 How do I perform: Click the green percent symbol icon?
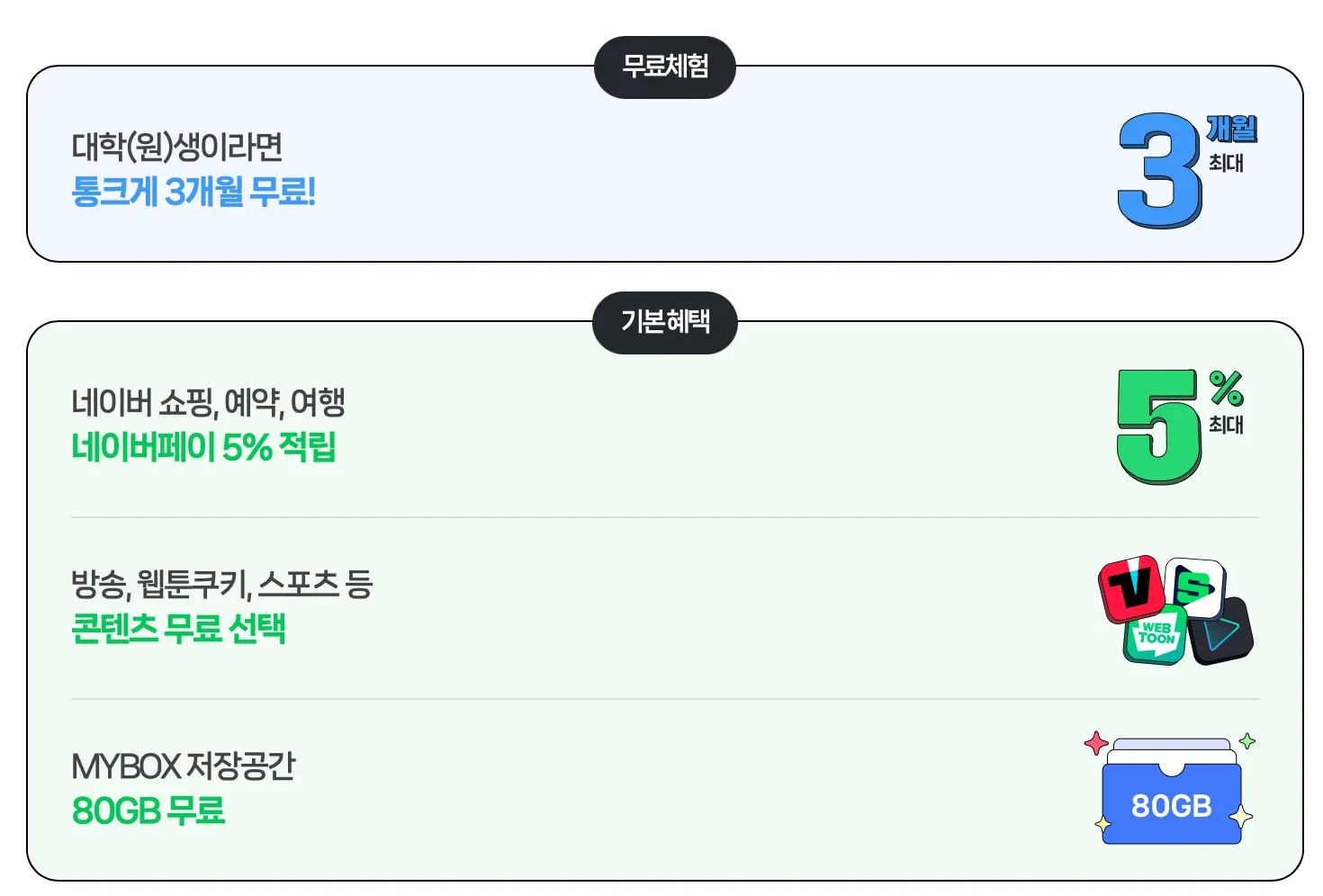point(1226,388)
